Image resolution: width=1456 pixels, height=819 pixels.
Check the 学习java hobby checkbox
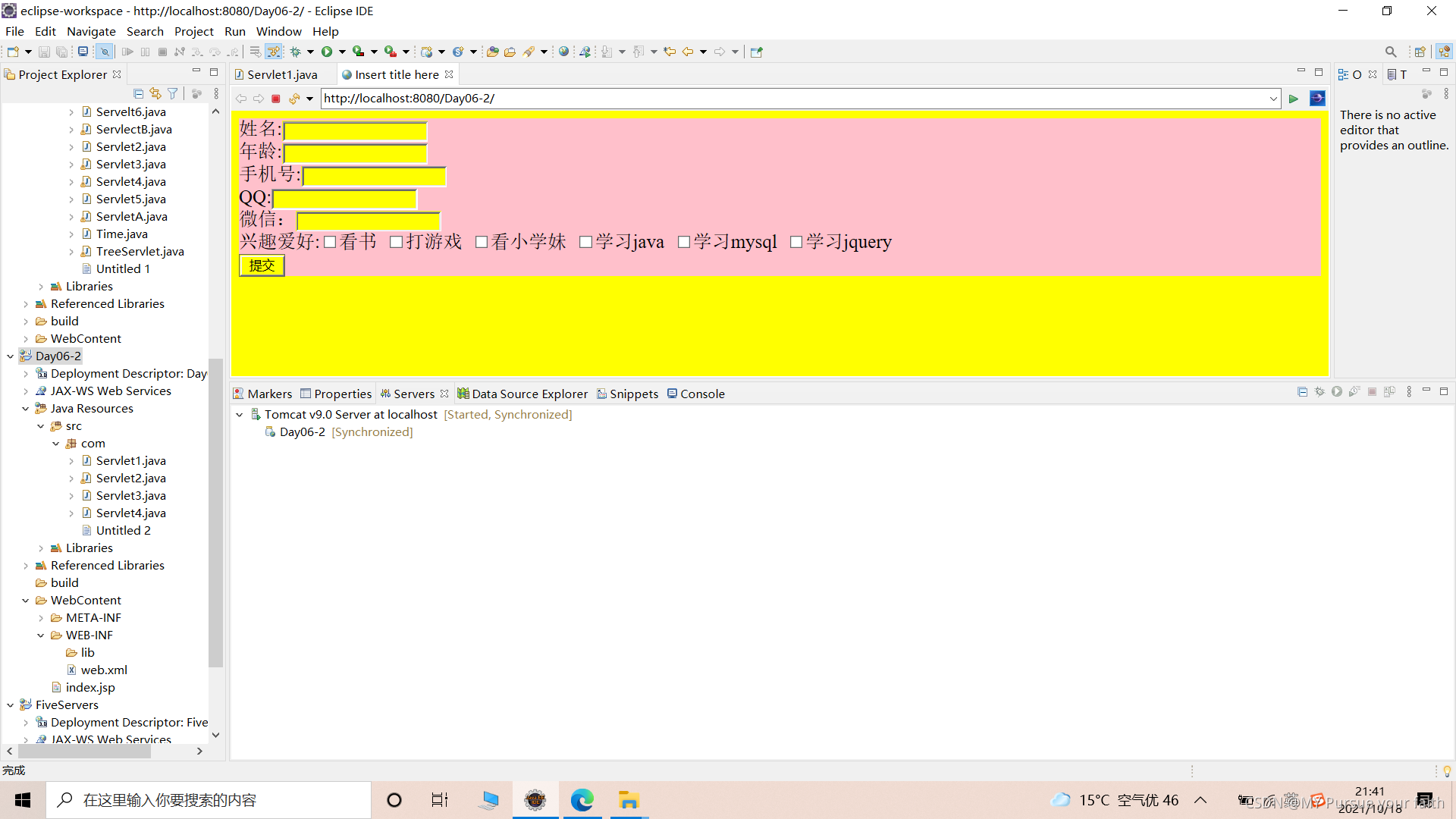(x=585, y=242)
